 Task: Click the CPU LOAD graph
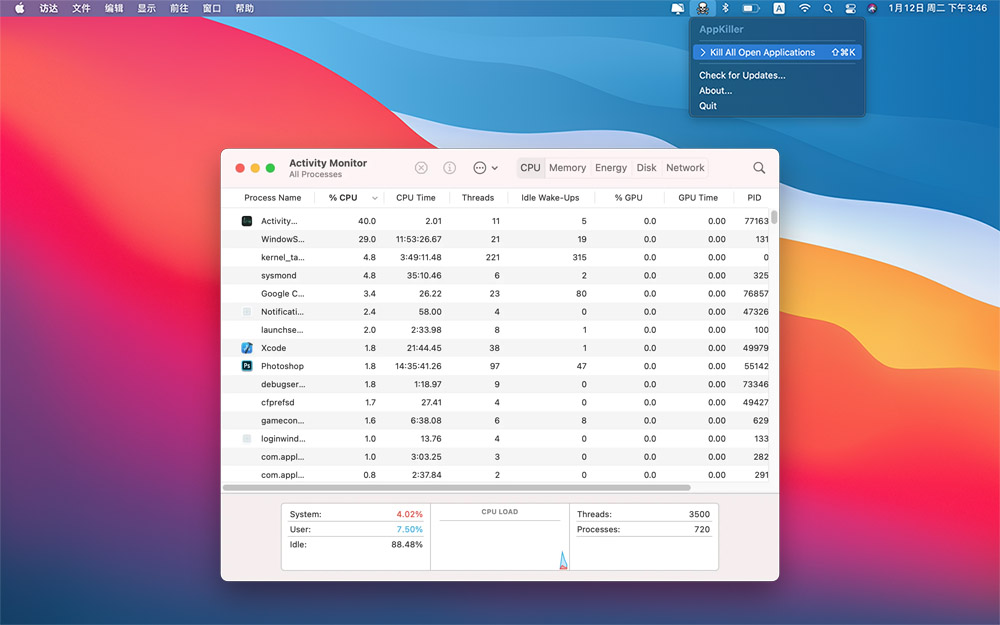click(500, 537)
